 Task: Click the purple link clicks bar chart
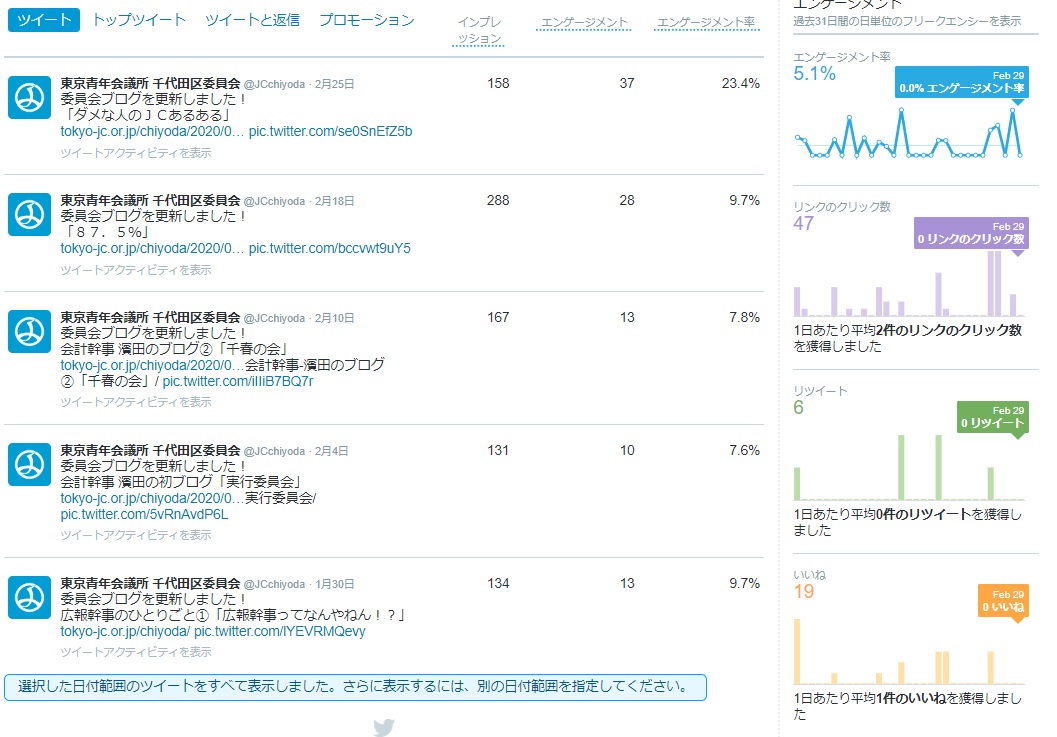pos(908,285)
